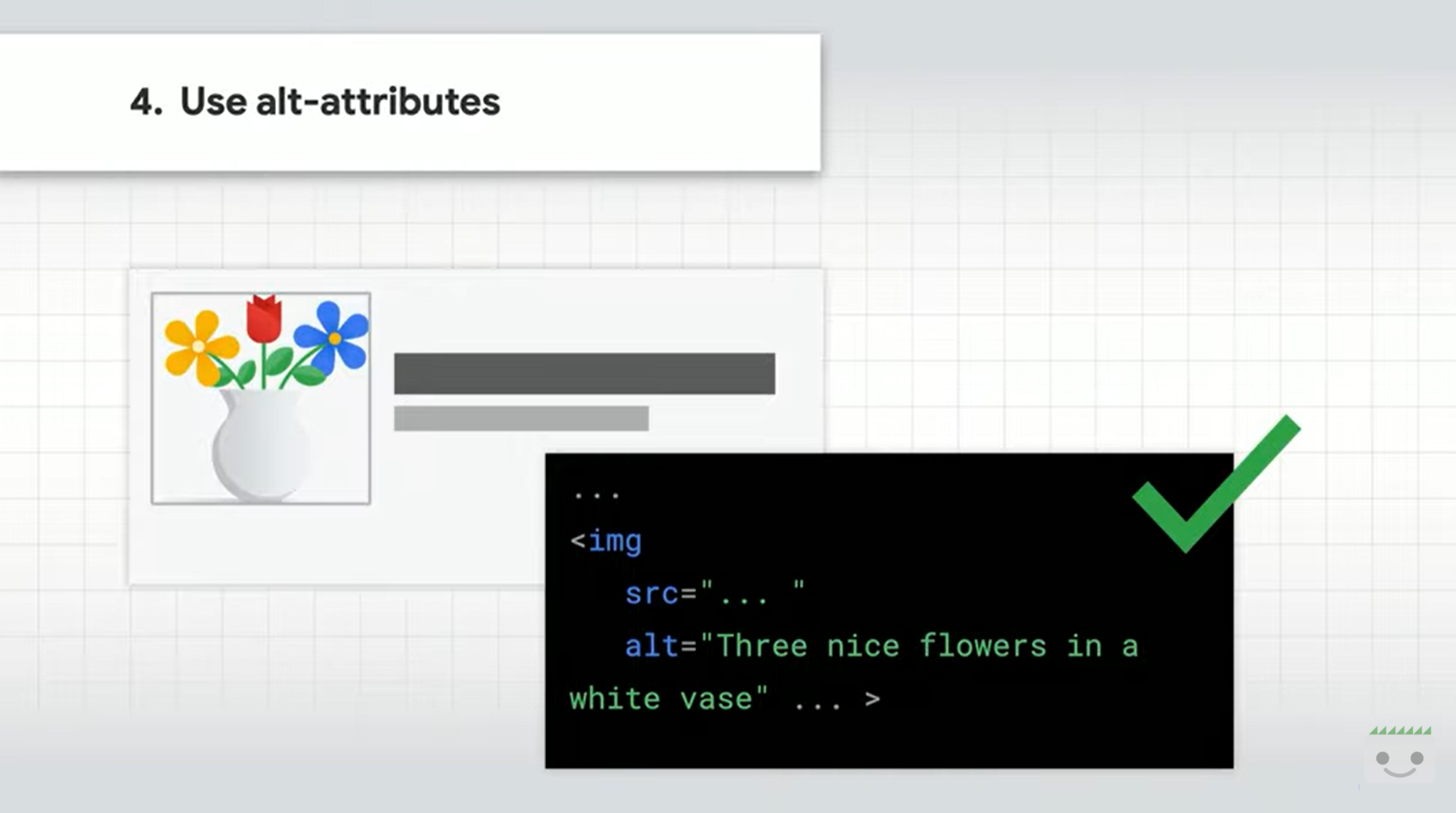
Task: Click the blue 'img' tag in the code
Action: pos(615,541)
